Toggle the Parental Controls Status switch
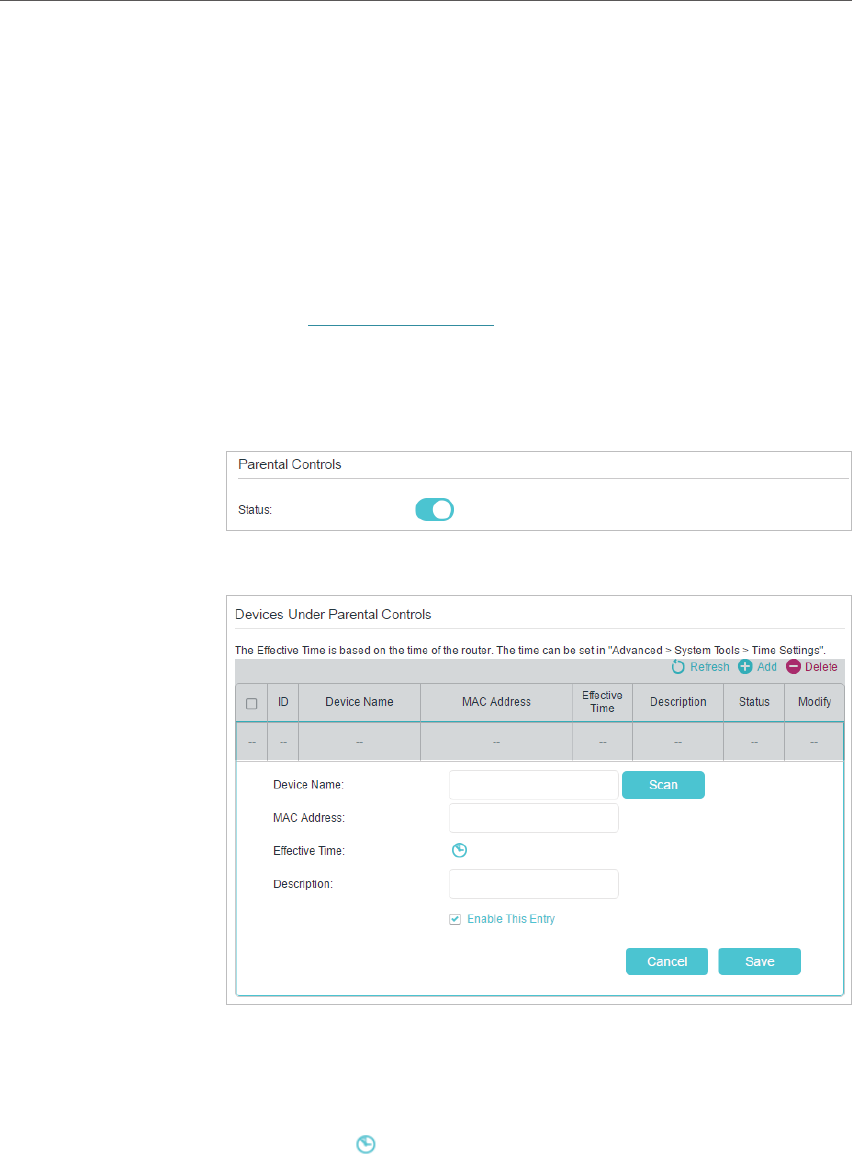The width and height of the screenshot is (852, 1155). tap(434, 510)
